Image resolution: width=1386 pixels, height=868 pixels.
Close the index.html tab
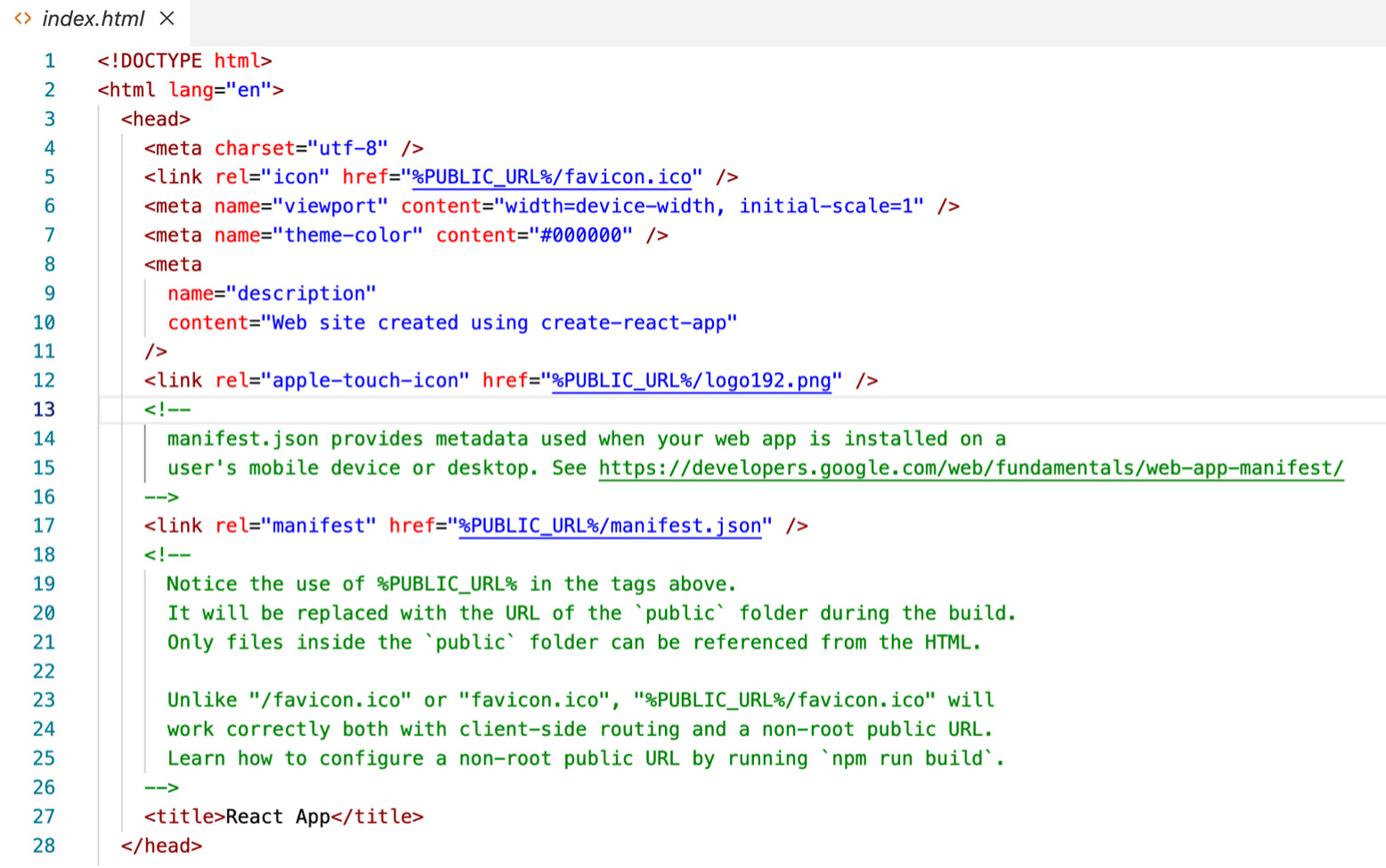[x=166, y=18]
